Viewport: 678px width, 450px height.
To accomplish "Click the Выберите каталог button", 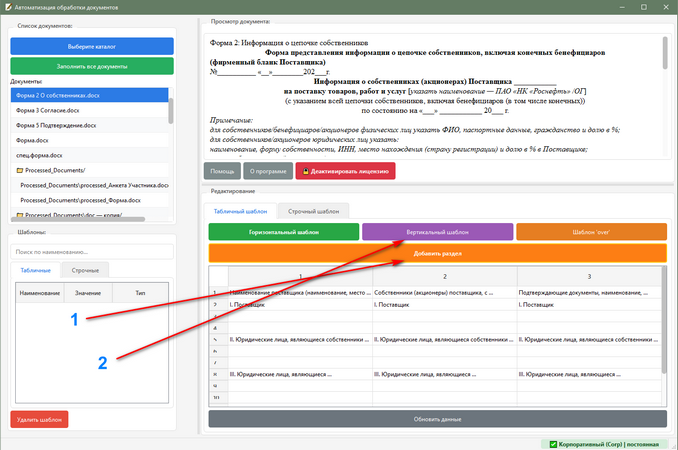I will point(92,46).
